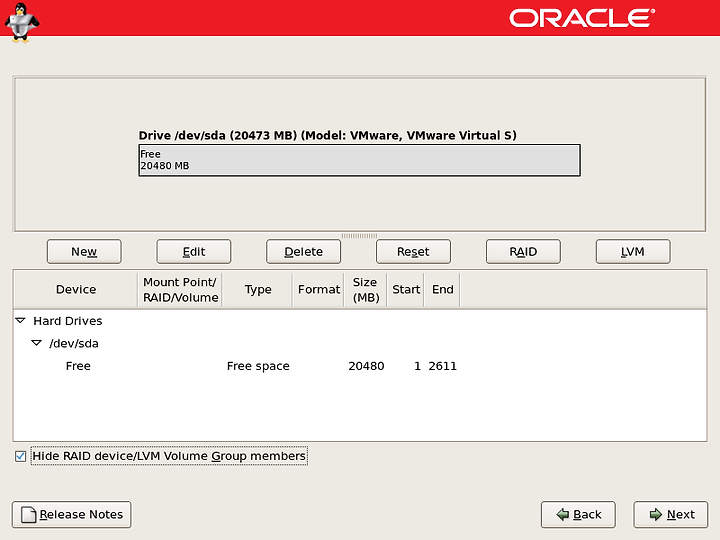This screenshot has width=720, height=540.
Task: Select the Free 20480 MB disk graphic
Action: pyautogui.click(x=360, y=160)
